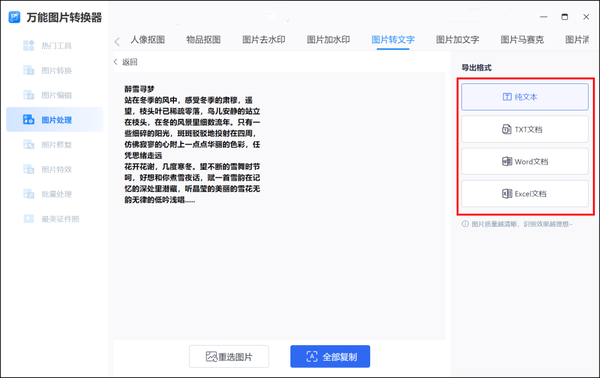Image resolution: width=600 pixels, height=378 pixels.
Task: Choose Excel文档 export format
Action: 525,194
